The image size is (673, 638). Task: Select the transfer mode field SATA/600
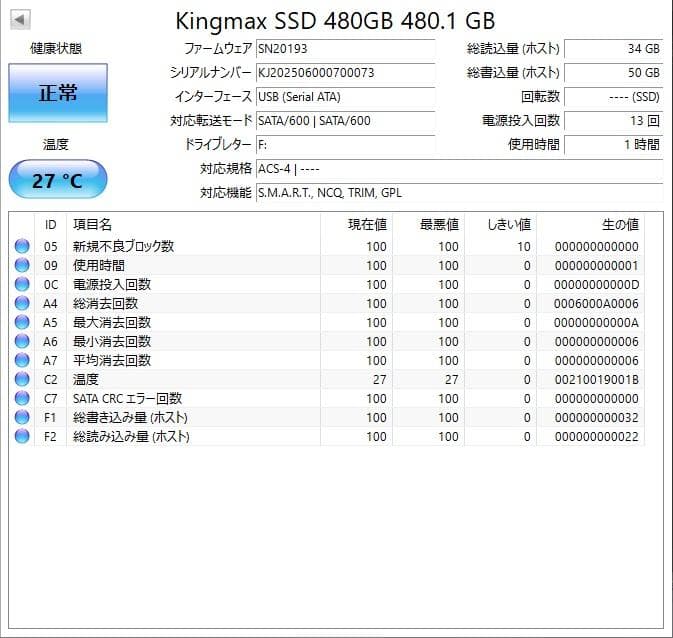click(x=346, y=121)
